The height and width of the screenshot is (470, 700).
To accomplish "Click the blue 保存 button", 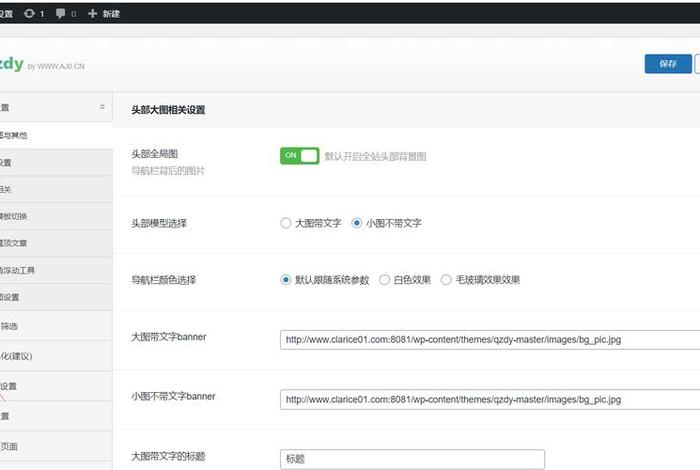I will [668, 64].
